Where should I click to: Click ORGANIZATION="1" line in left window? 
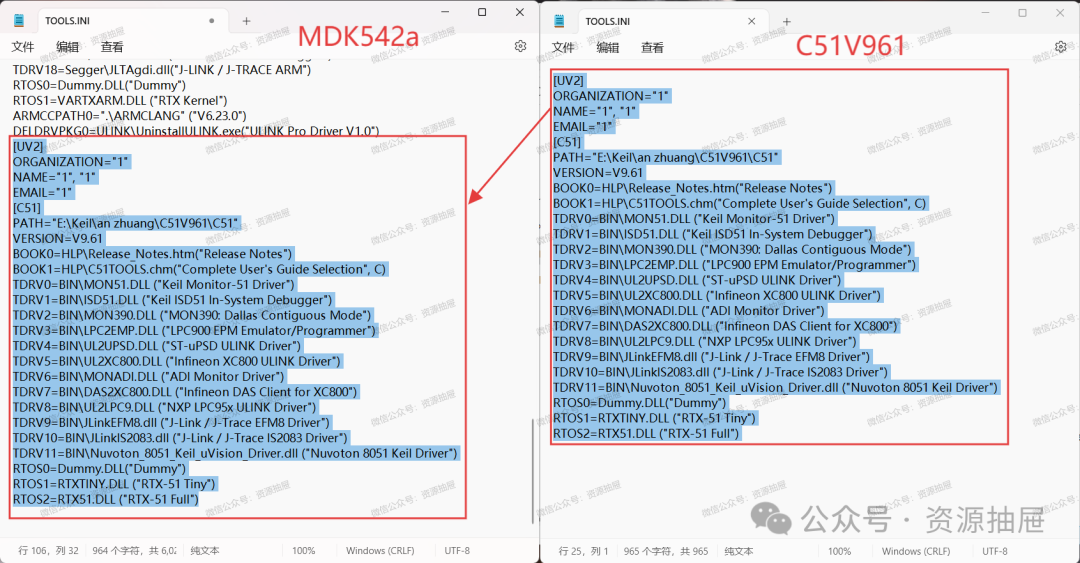coord(71,161)
